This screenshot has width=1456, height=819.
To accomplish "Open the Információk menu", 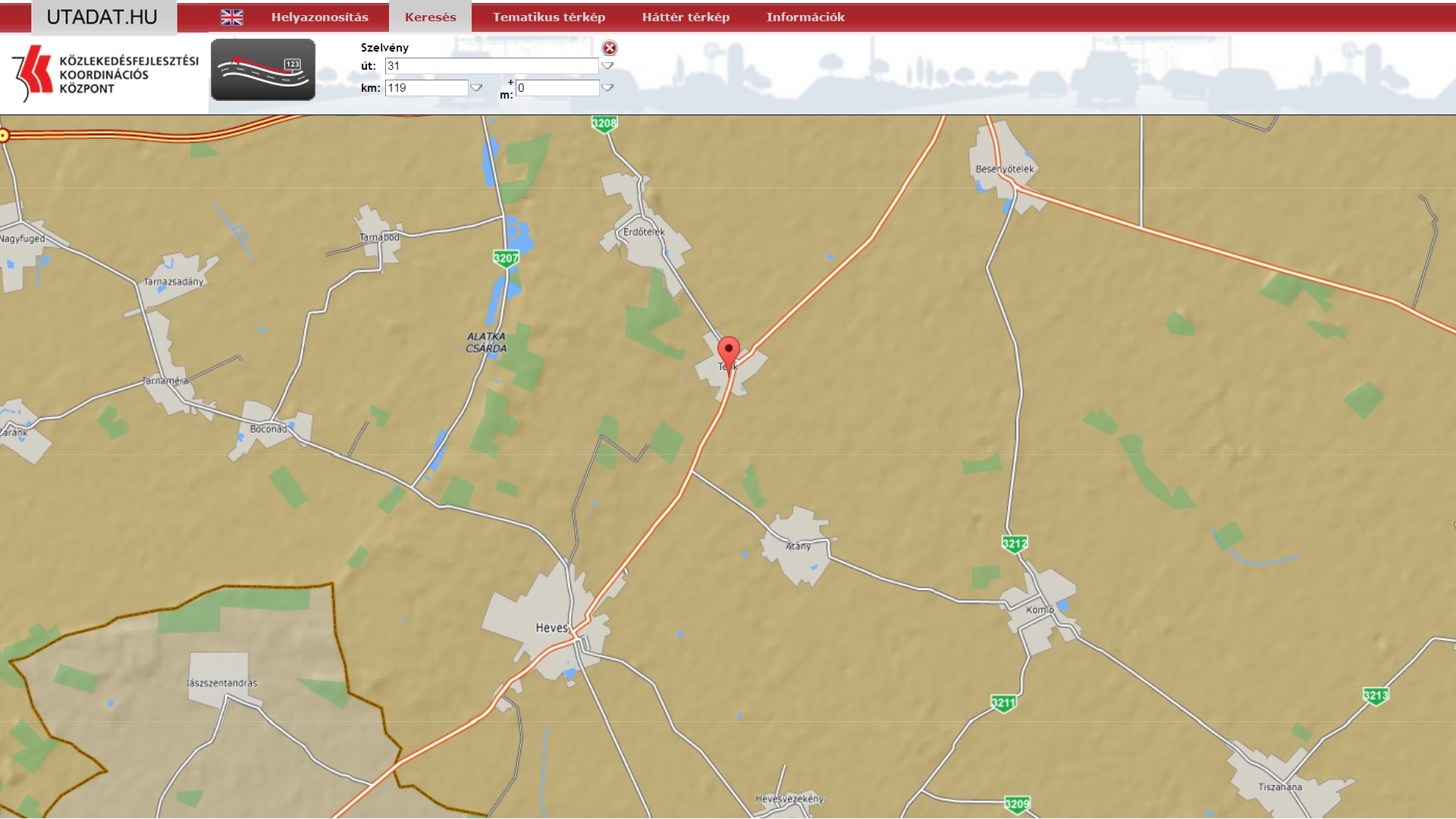I will click(805, 17).
